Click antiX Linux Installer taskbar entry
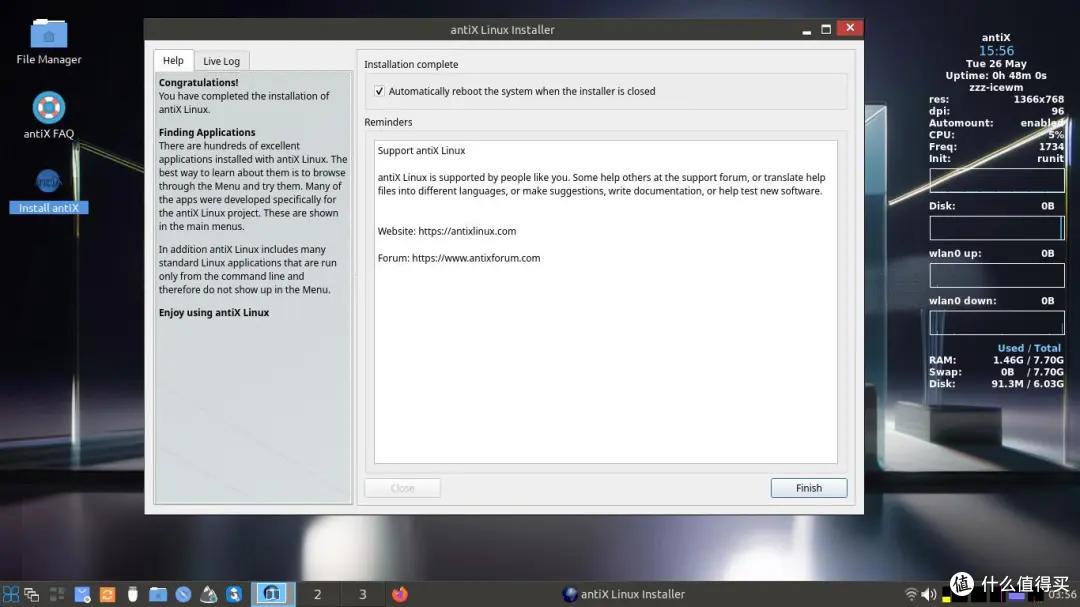The width and height of the screenshot is (1080, 607). (x=623, y=594)
